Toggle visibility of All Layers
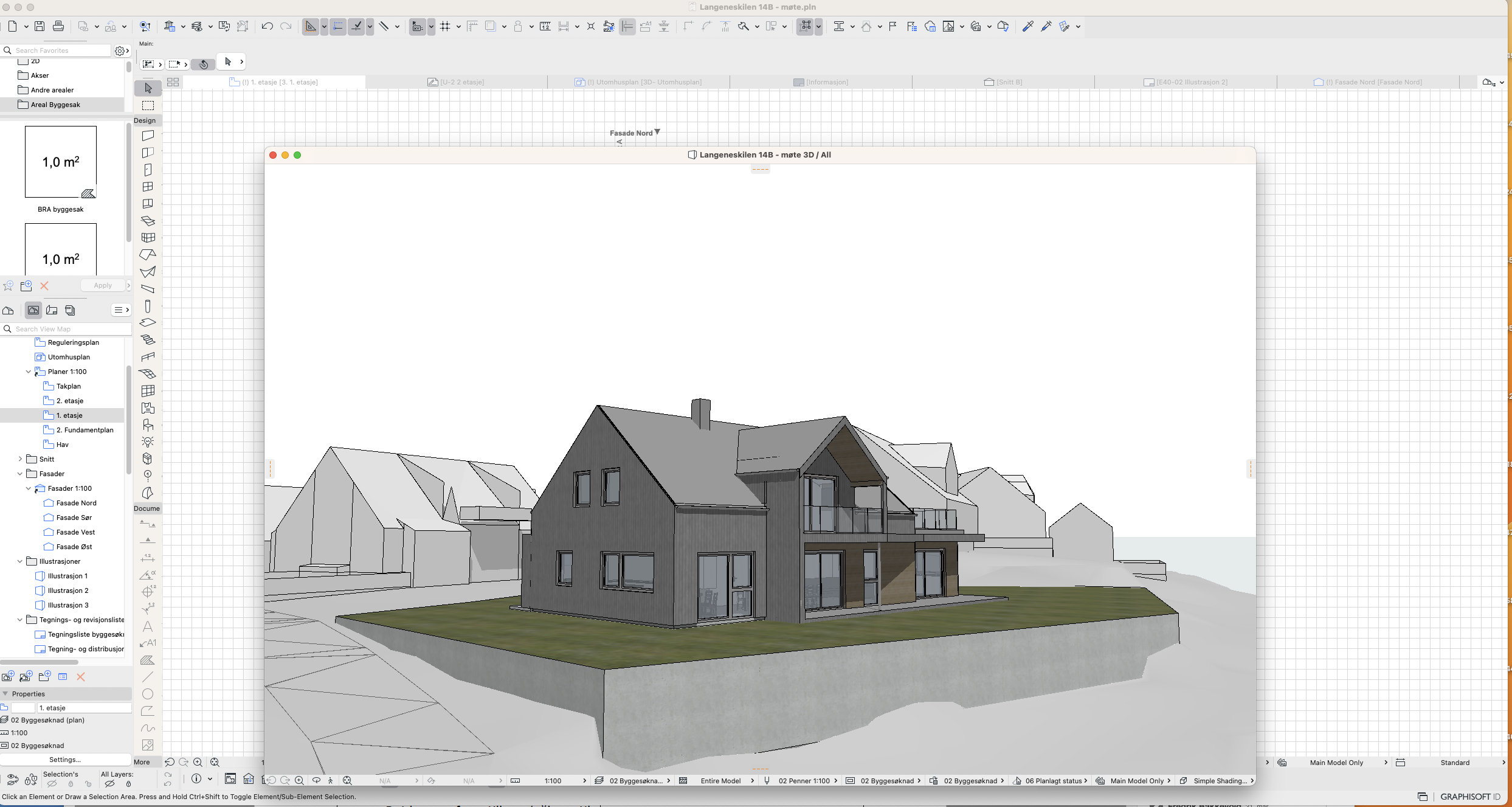This screenshot has height=807, width=1512. click(x=110, y=784)
